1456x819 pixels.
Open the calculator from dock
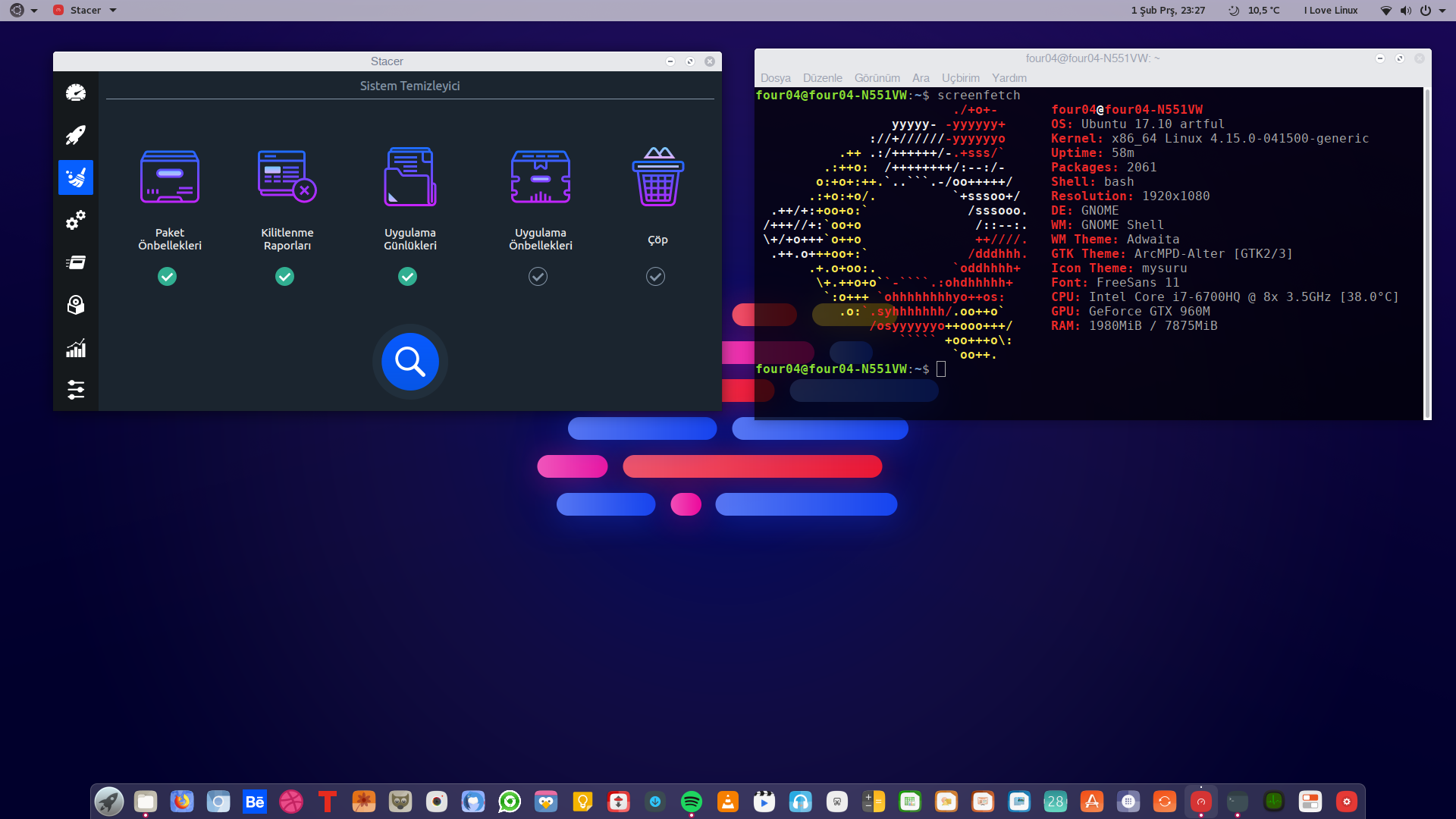[874, 802]
